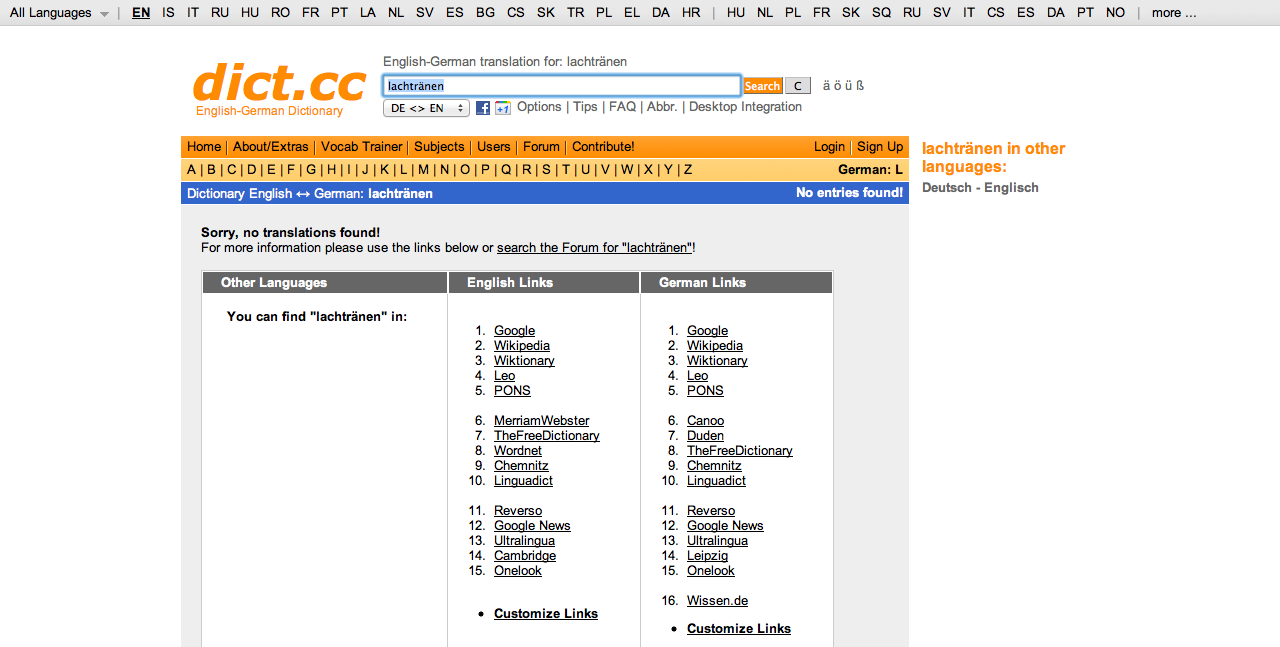Insert the ü special character

point(848,86)
